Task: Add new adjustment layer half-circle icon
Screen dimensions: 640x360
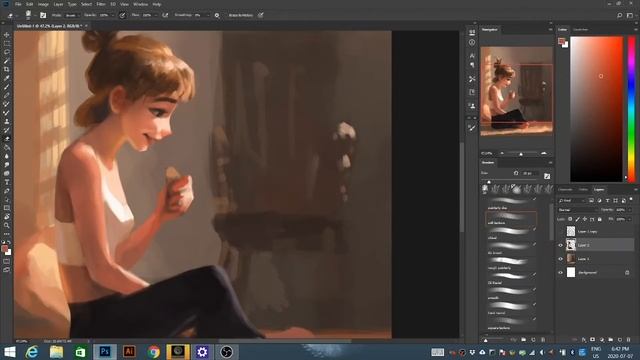Action: click(601, 340)
